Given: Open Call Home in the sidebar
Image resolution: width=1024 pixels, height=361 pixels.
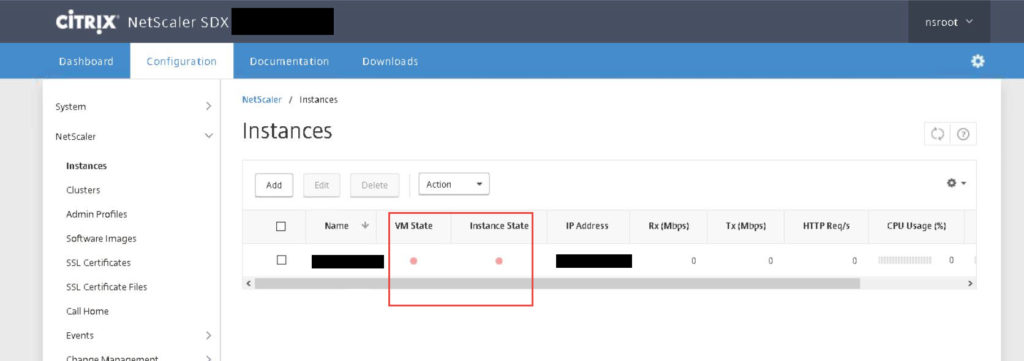Looking at the screenshot, I should [x=88, y=311].
